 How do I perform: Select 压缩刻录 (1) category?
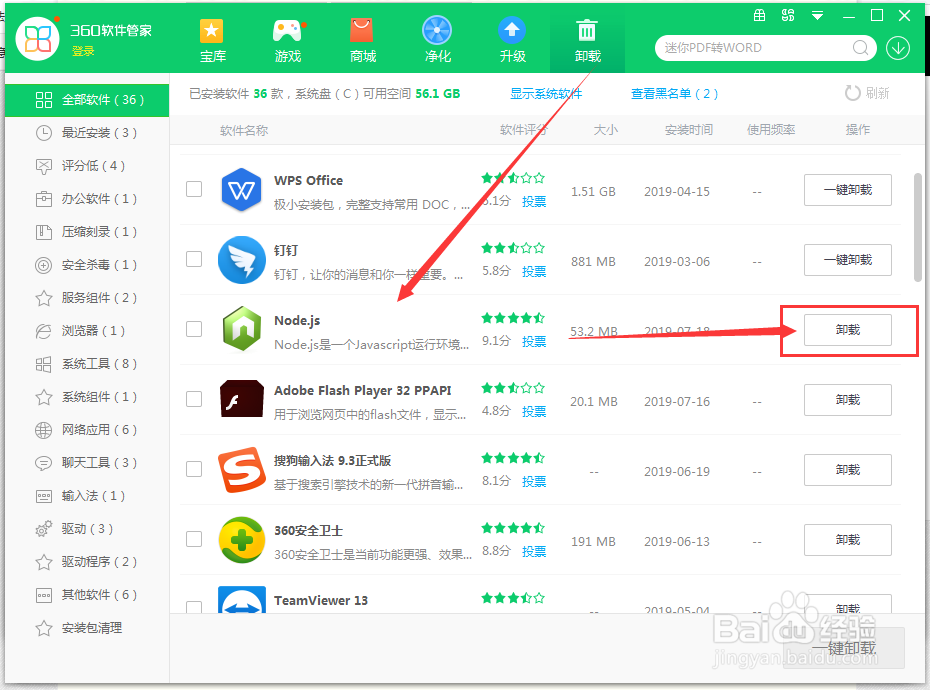(87, 232)
